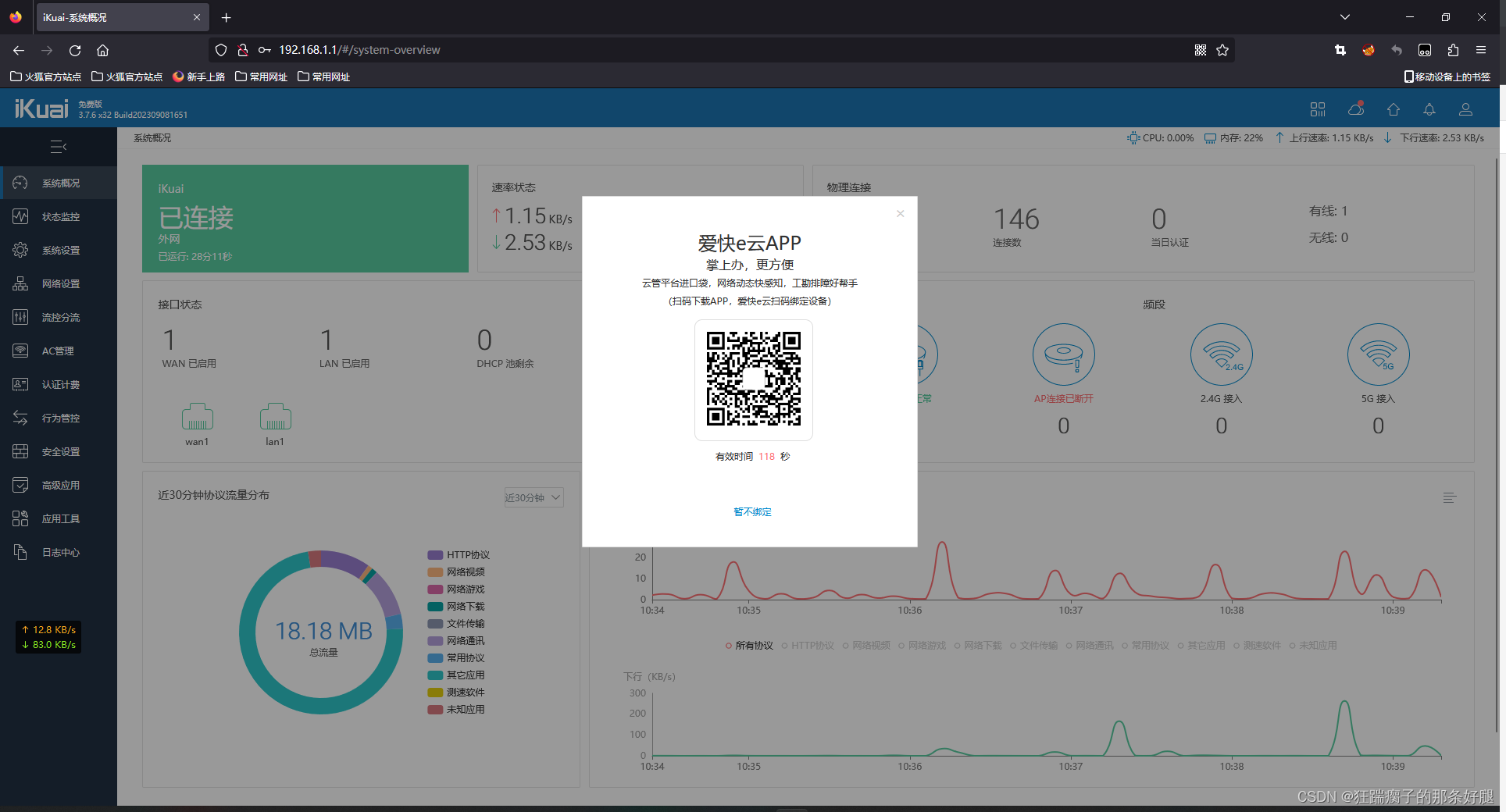The image size is (1506, 812).
Task: Toggle 未知应用 in pie chart legend
Action: (456, 710)
